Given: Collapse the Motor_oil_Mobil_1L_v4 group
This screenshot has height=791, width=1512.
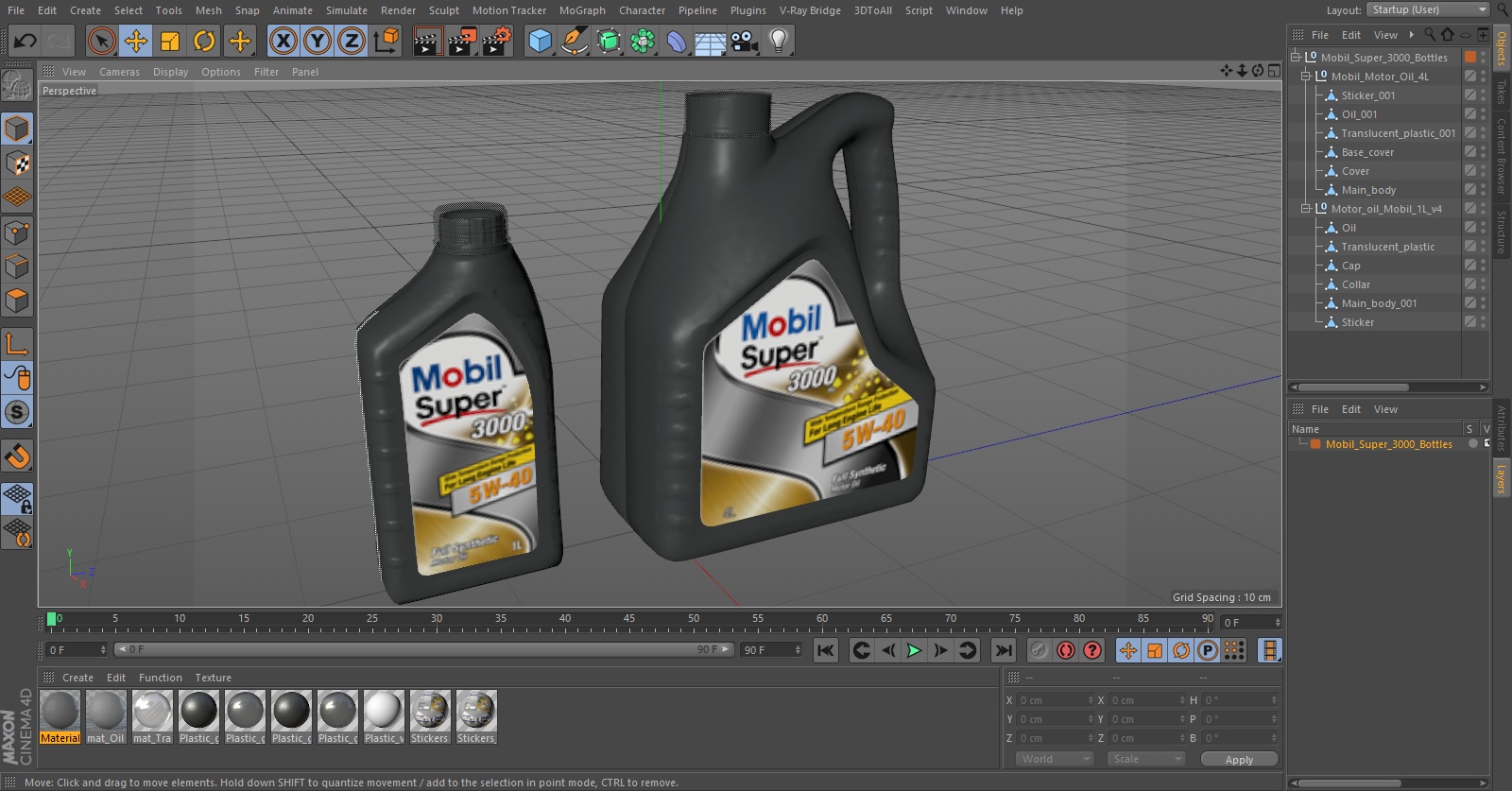Looking at the screenshot, I should pyautogui.click(x=1306, y=208).
